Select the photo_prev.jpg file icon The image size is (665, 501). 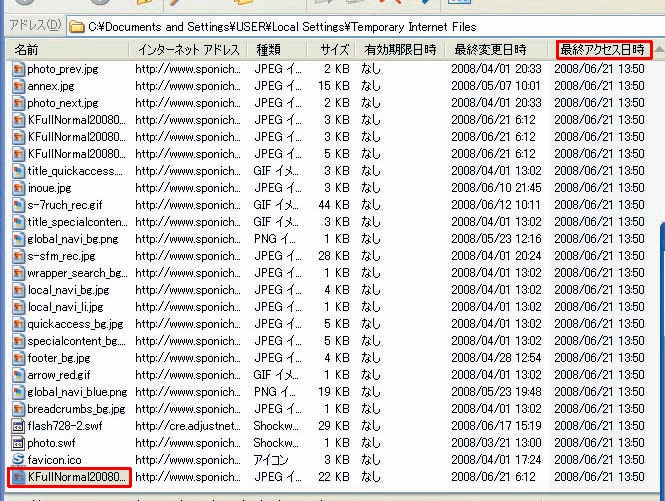(18, 69)
